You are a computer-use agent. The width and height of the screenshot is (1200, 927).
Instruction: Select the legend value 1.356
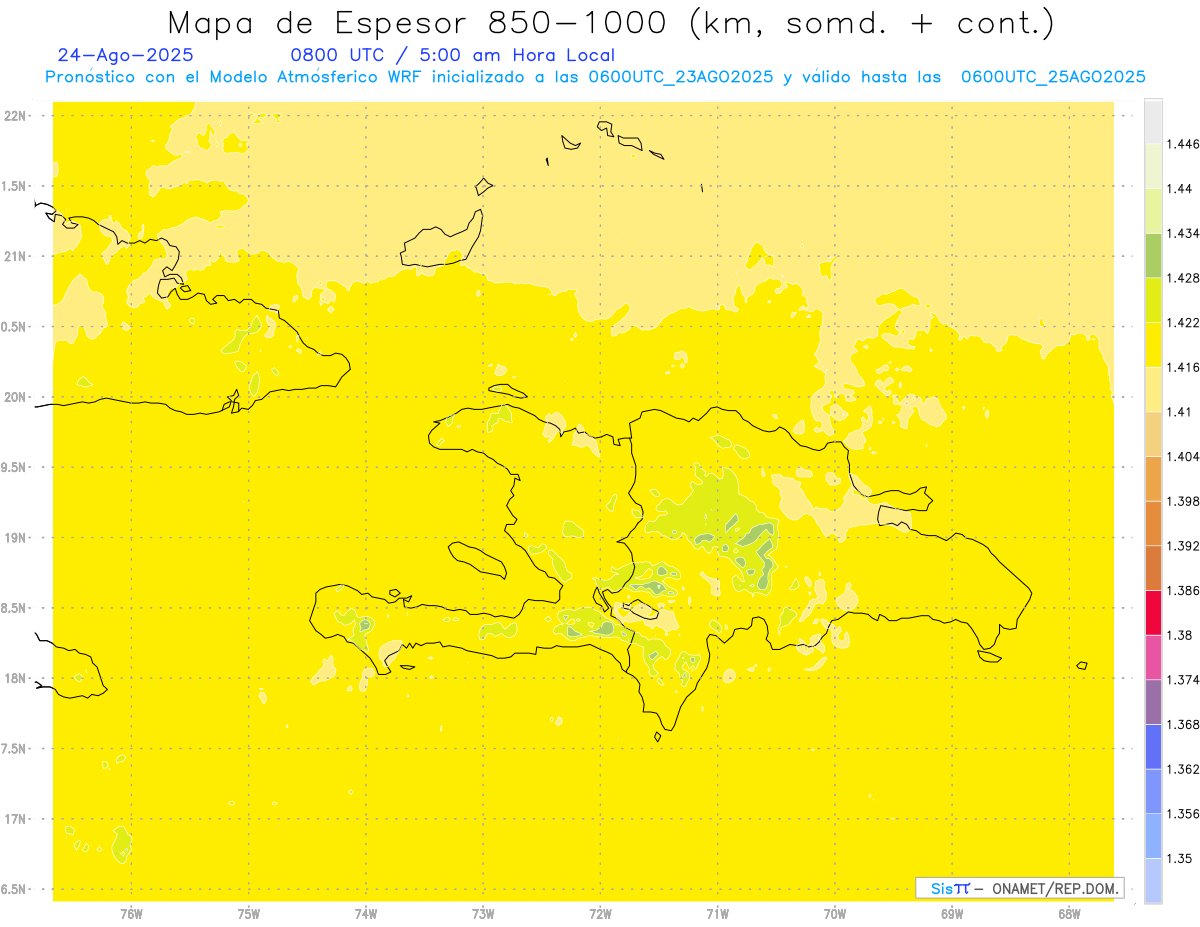(1183, 814)
